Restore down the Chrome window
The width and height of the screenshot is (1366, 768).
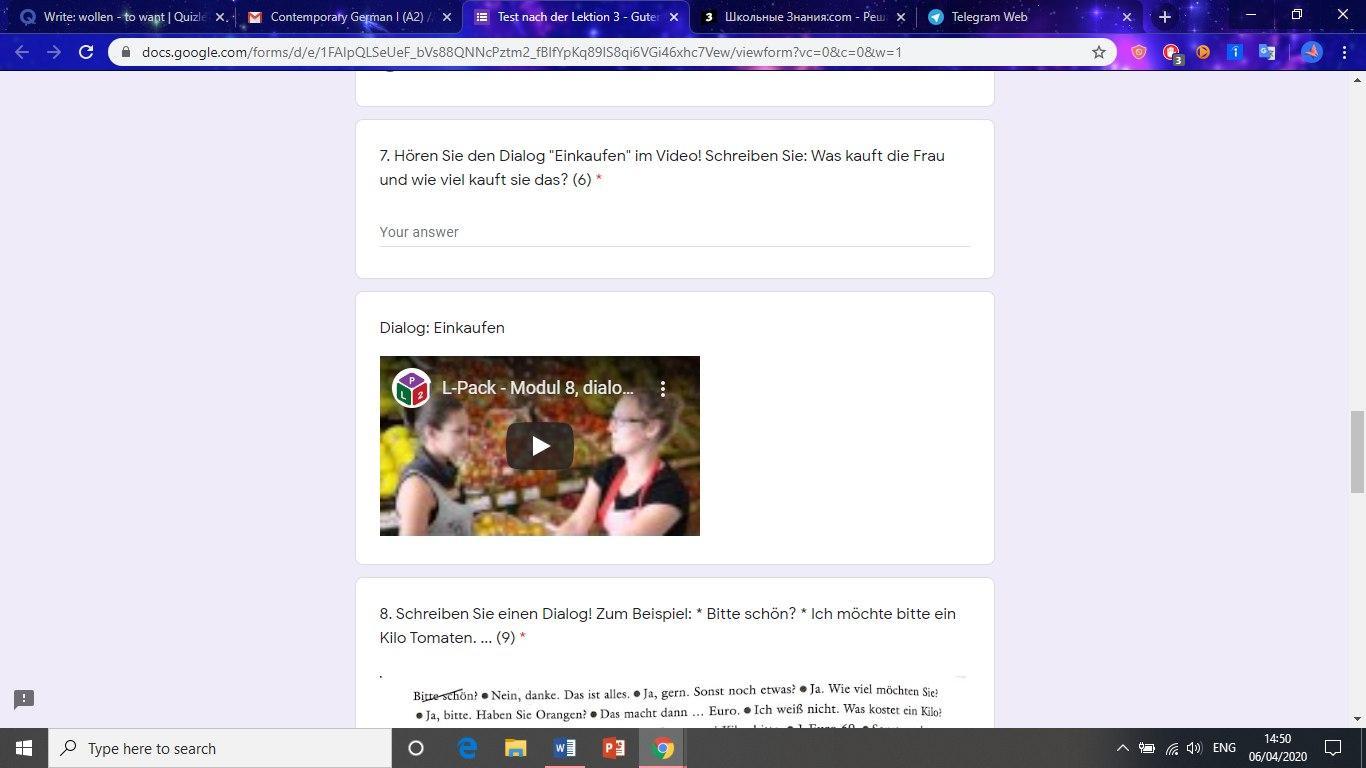pos(1297,15)
